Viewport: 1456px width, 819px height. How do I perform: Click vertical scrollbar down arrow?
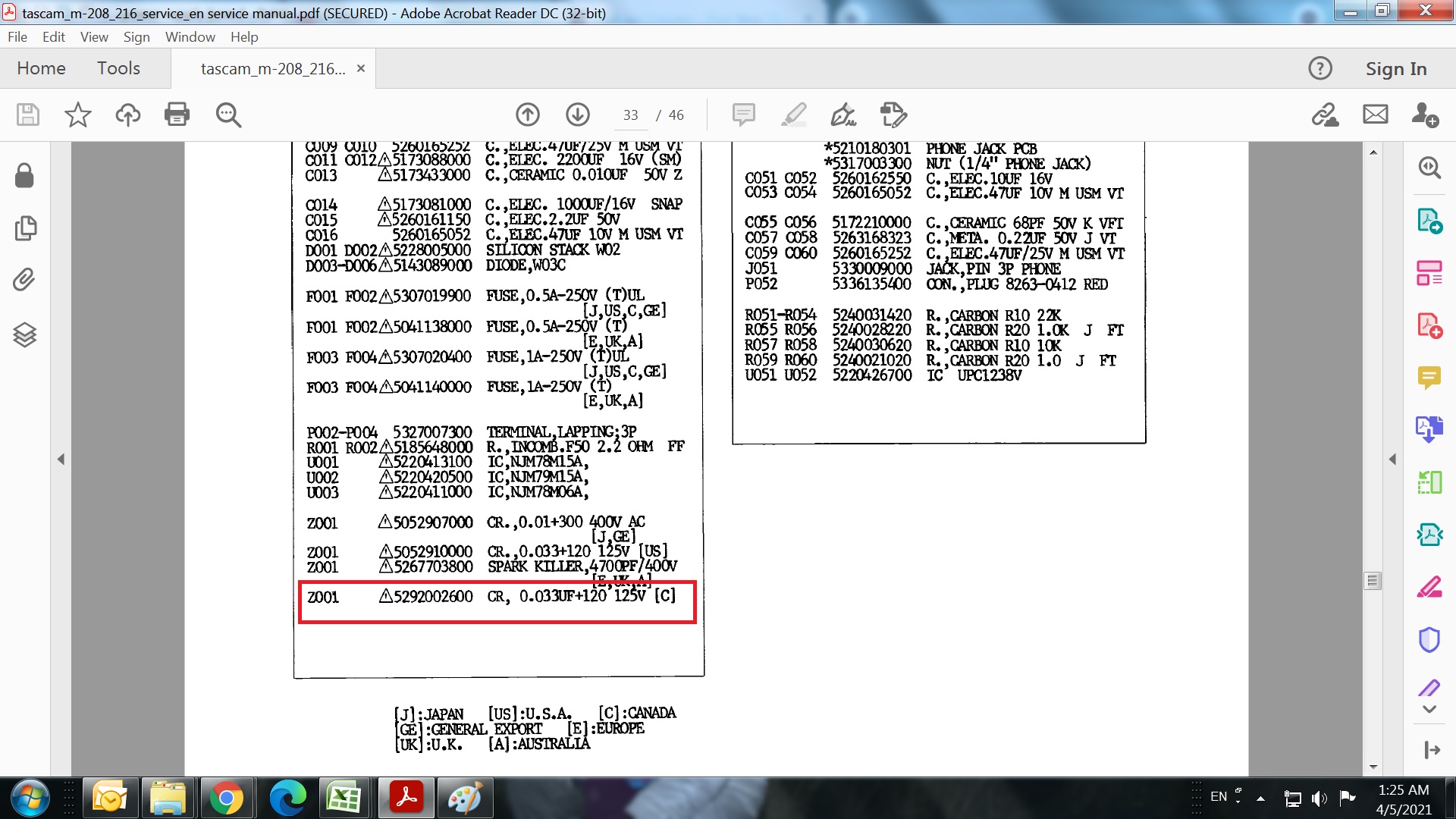pyautogui.click(x=1373, y=767)
